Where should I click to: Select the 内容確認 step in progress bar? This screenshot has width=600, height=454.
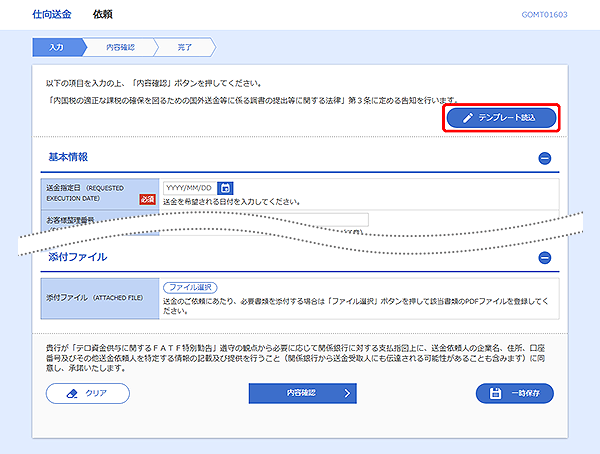point(120,47)
